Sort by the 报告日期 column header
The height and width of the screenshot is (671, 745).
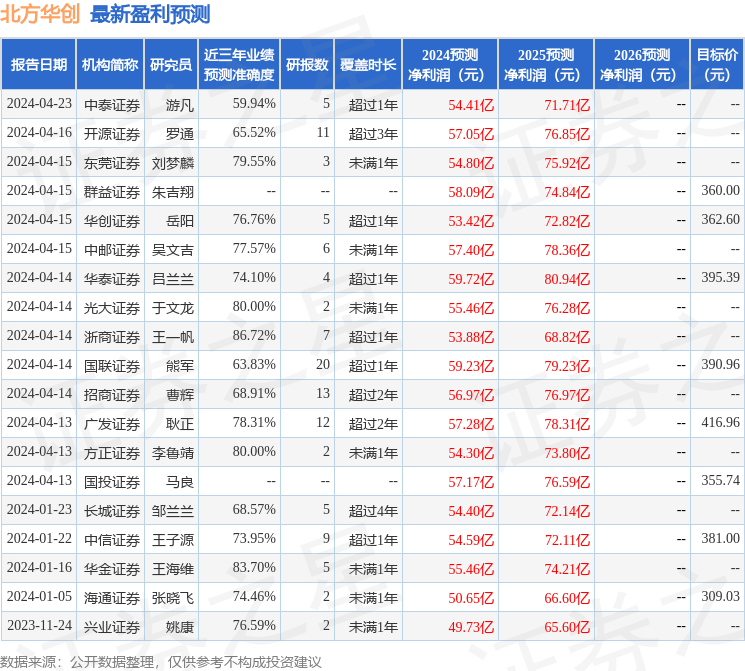pos(38,65)
